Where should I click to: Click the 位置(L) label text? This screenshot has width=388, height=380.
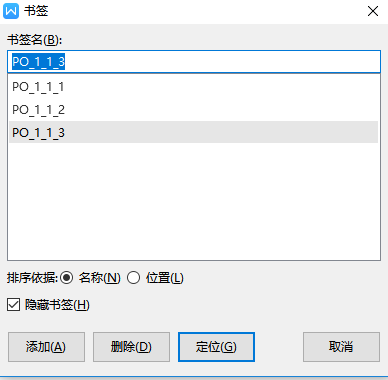(164, 278)
